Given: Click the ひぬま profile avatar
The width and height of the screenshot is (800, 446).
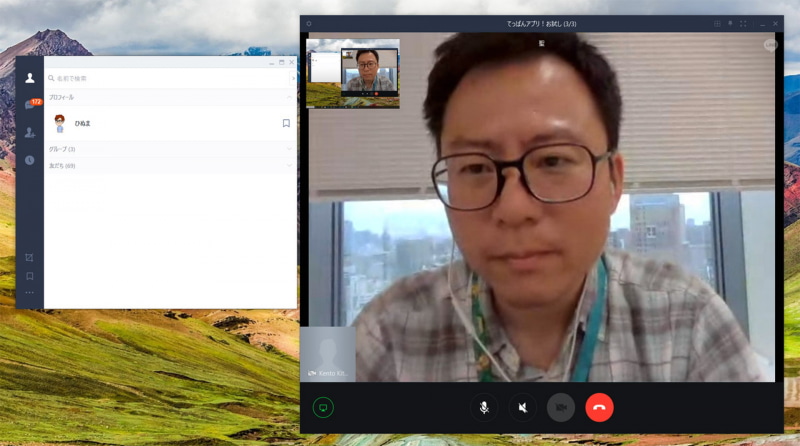Looking at the screenshot, I should [x=60, y=123].
